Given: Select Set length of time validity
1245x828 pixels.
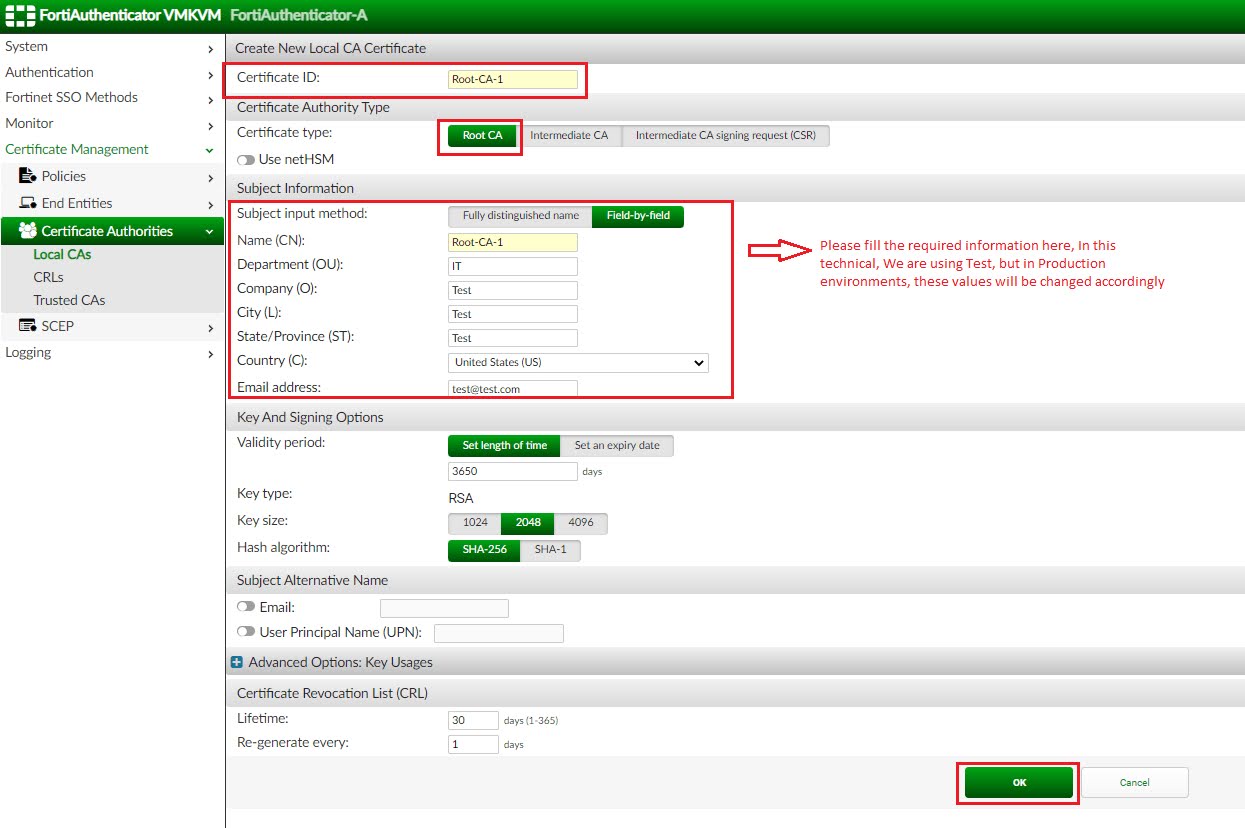Looking at the screenshot, I should click(504, 446).
